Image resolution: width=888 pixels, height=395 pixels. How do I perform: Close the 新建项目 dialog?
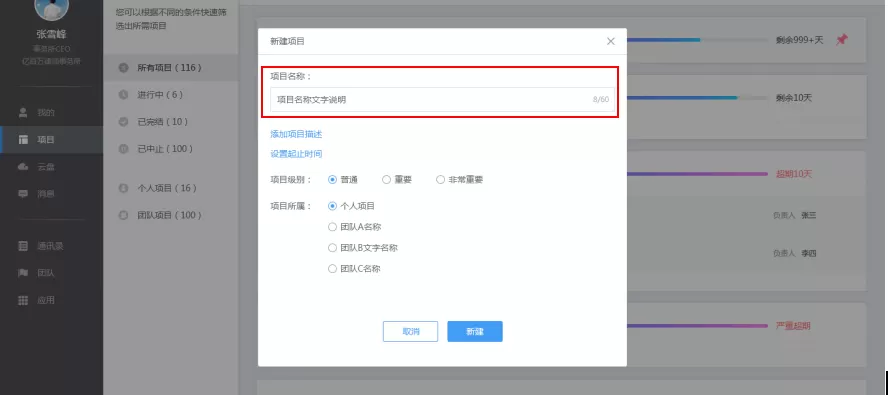pyautogui.click(x=610, y=41)
